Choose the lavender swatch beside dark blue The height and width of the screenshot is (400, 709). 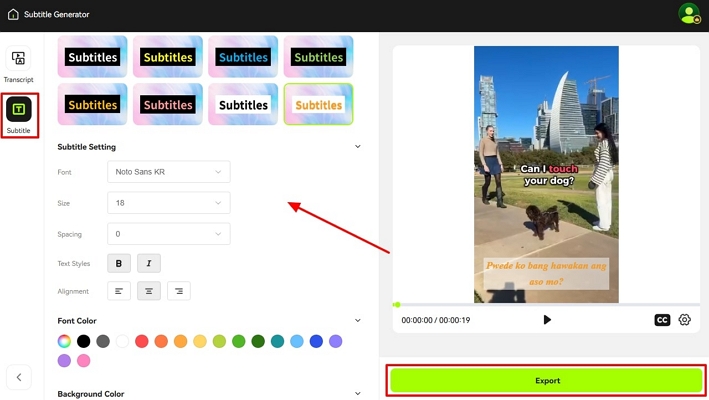pyautogui.click(x=336, y=341)
